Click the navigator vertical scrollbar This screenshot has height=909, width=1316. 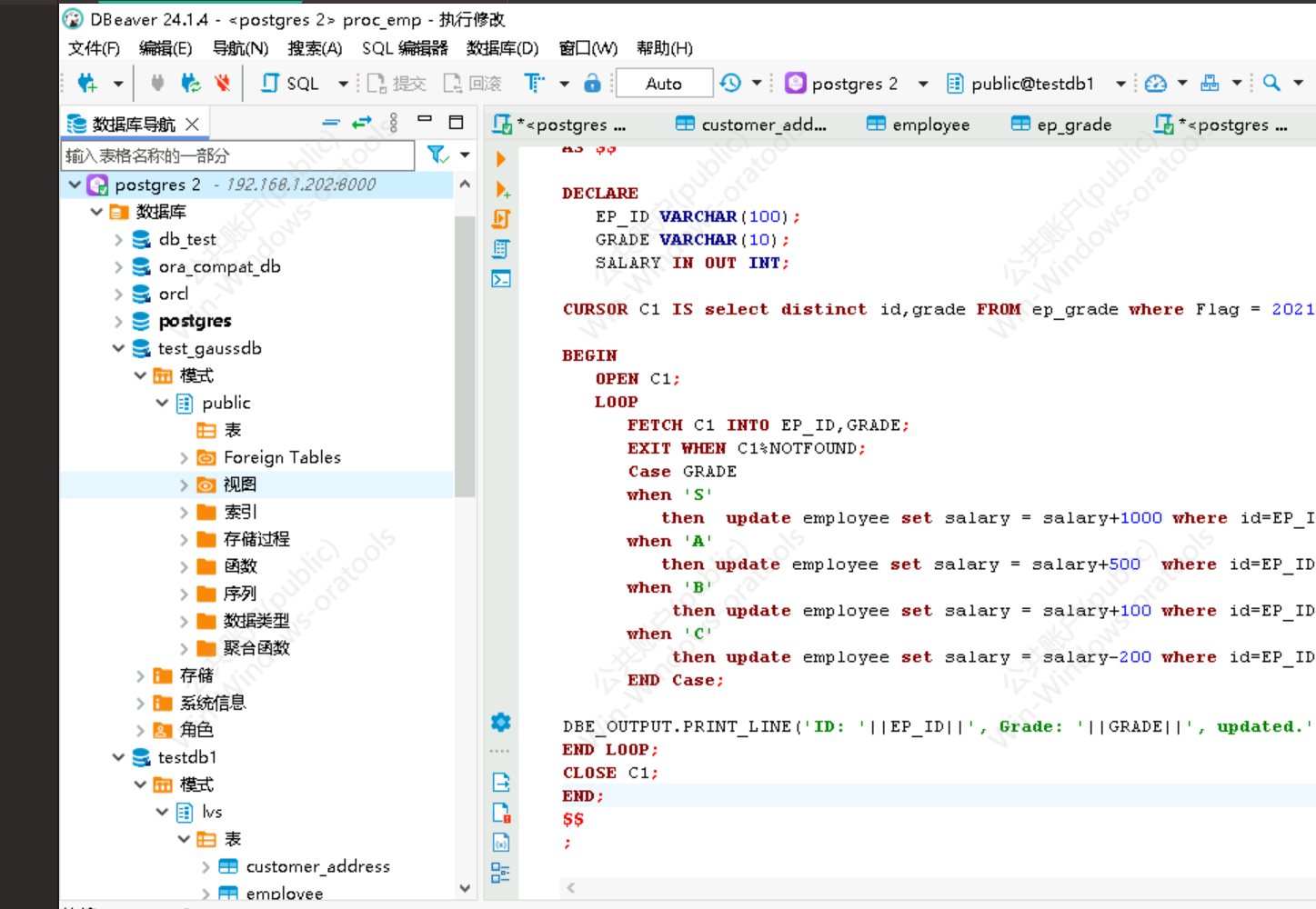pyautogui.click(x=465, y=355)
